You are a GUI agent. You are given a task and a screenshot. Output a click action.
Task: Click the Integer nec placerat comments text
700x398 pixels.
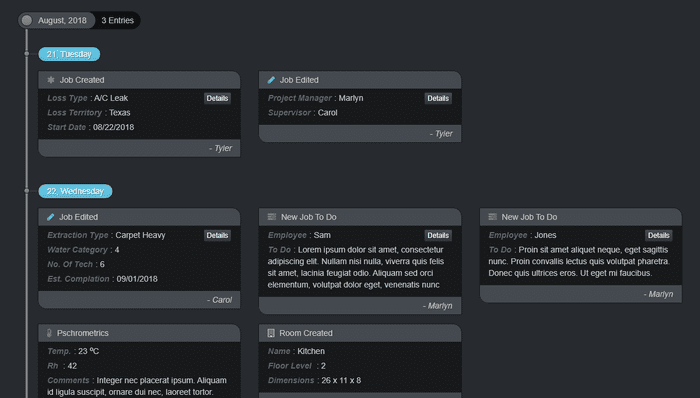tap(137, 386)
